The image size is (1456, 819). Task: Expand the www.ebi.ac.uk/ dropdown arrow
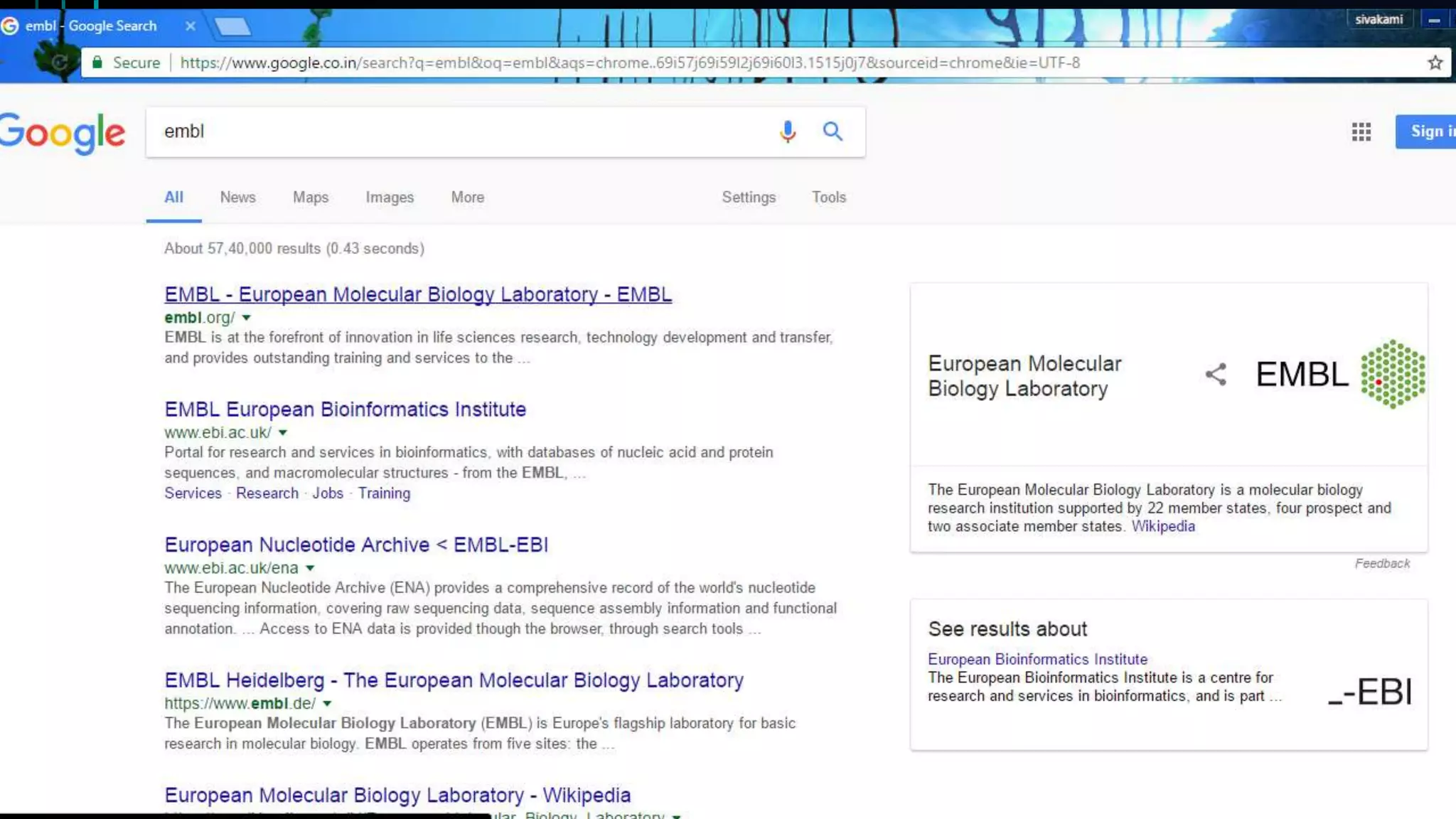click(x=283, y=432)
